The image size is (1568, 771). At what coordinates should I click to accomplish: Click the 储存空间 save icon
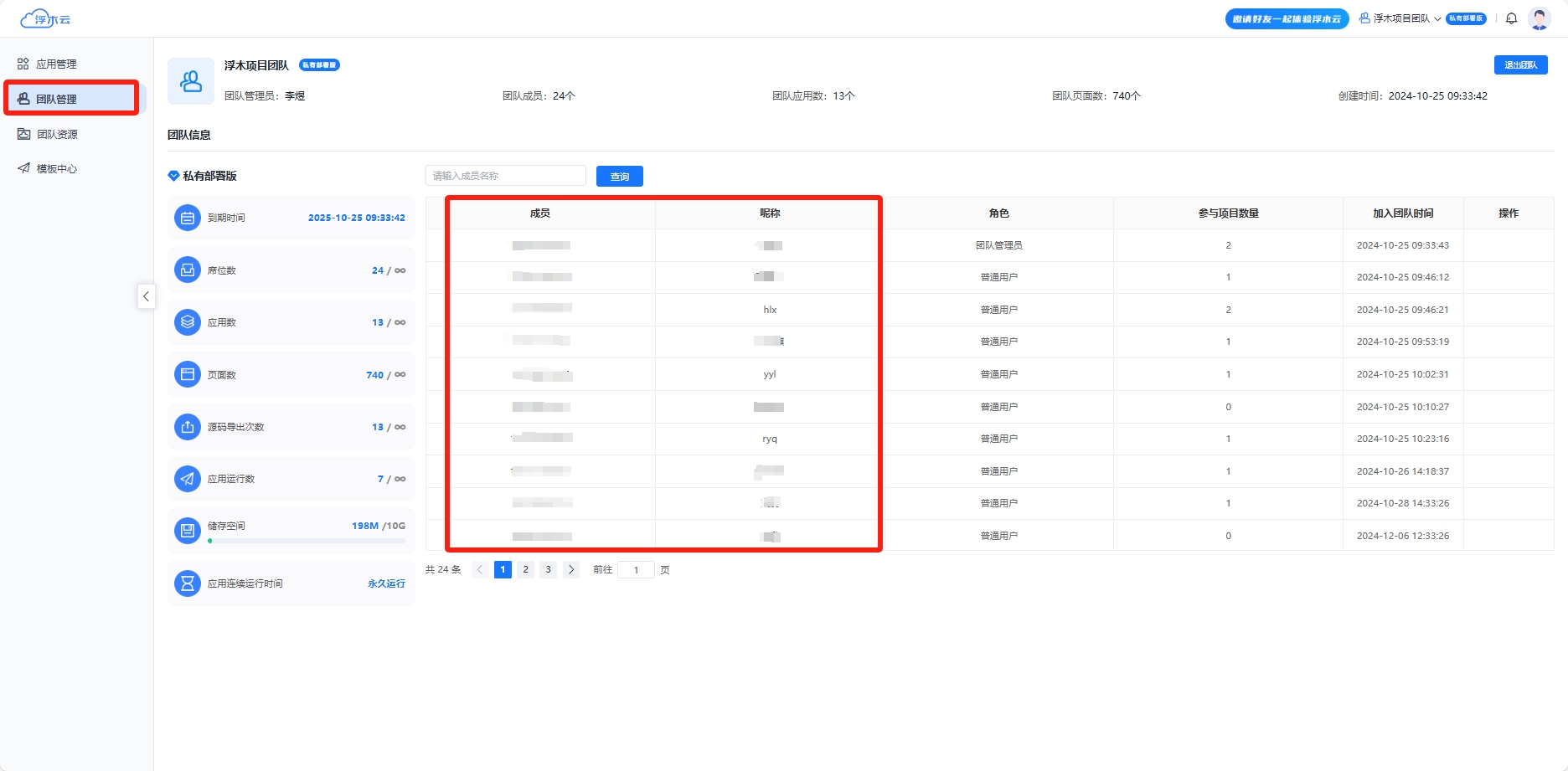pos(188,530)
